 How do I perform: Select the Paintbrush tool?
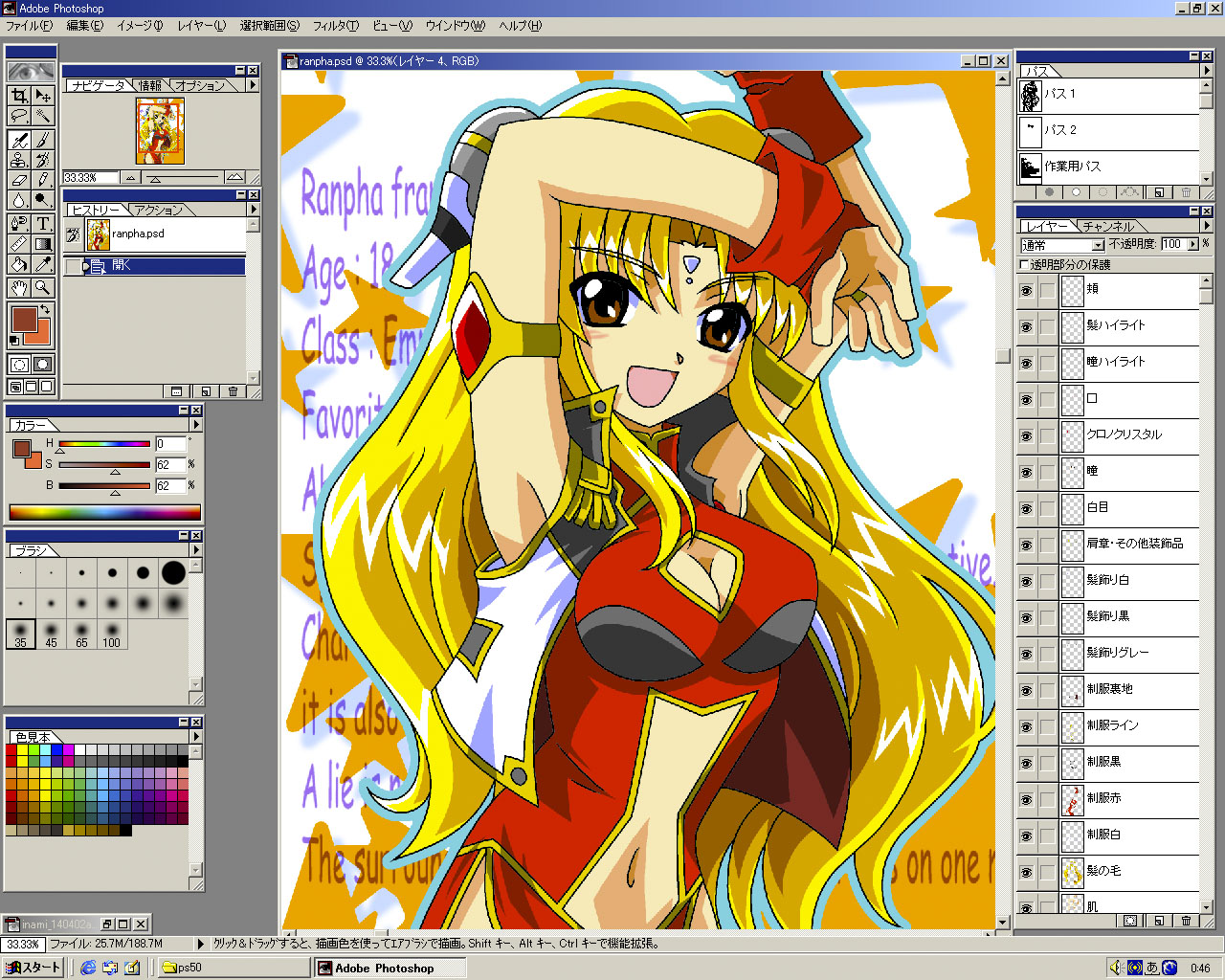tap(43, 139)
